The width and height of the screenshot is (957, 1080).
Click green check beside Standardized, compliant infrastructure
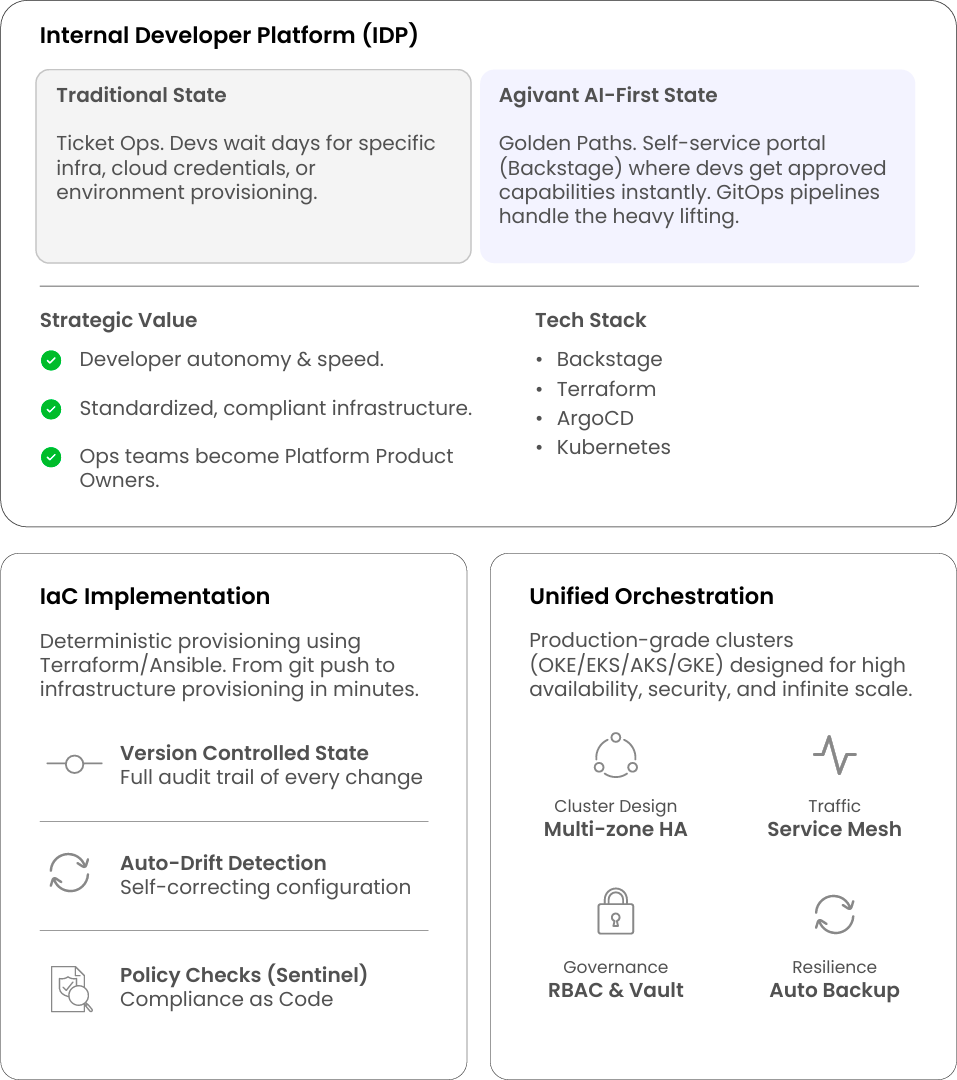click(51, 409)
